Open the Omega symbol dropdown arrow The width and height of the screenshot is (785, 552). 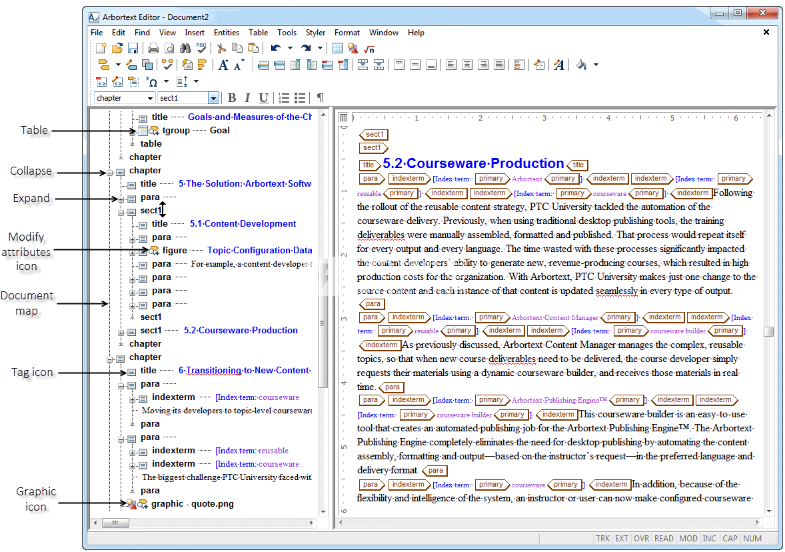(x=166, y=82)
